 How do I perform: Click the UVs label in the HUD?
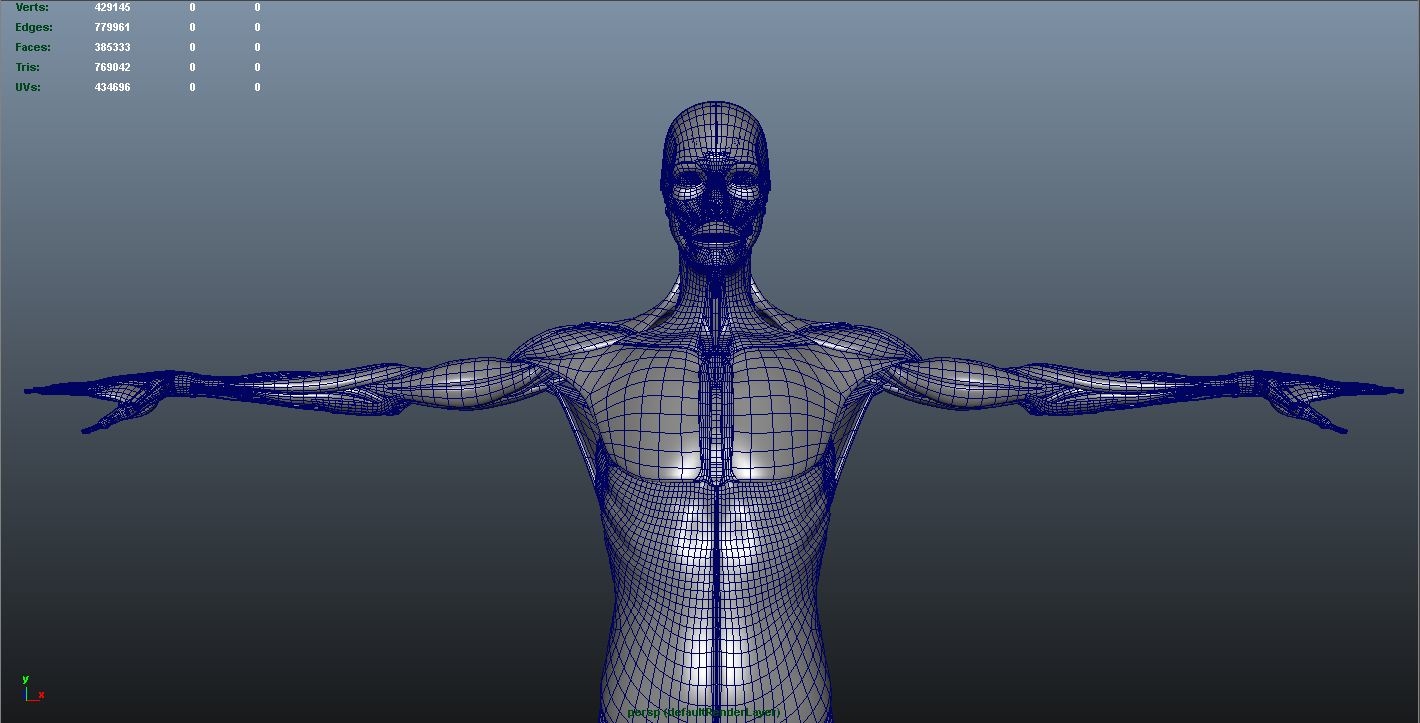click(x=26, y=87)
